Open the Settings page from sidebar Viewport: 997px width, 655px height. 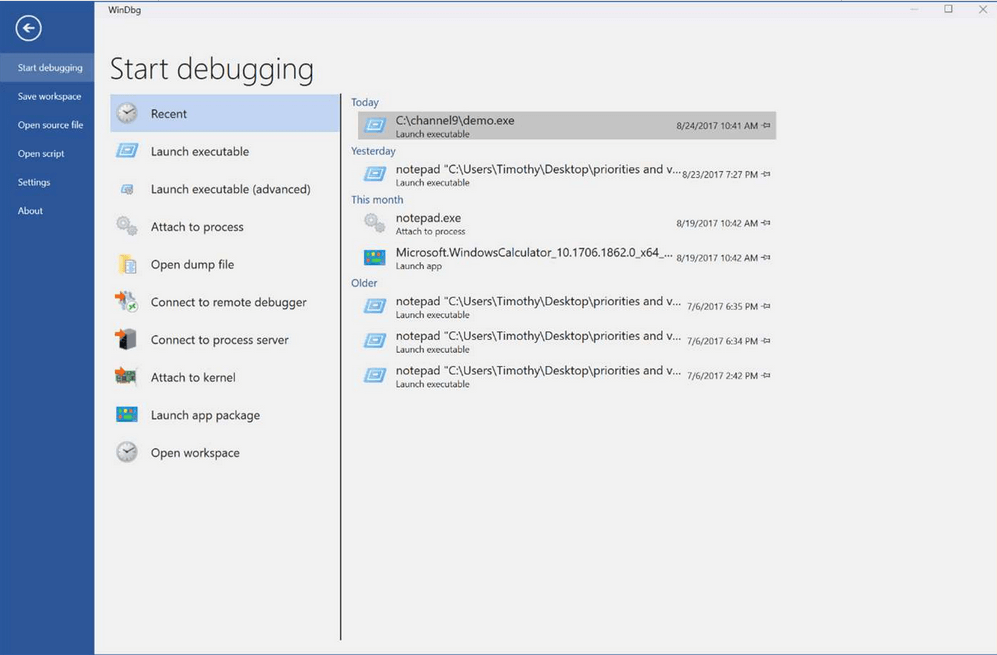[34, 182]
